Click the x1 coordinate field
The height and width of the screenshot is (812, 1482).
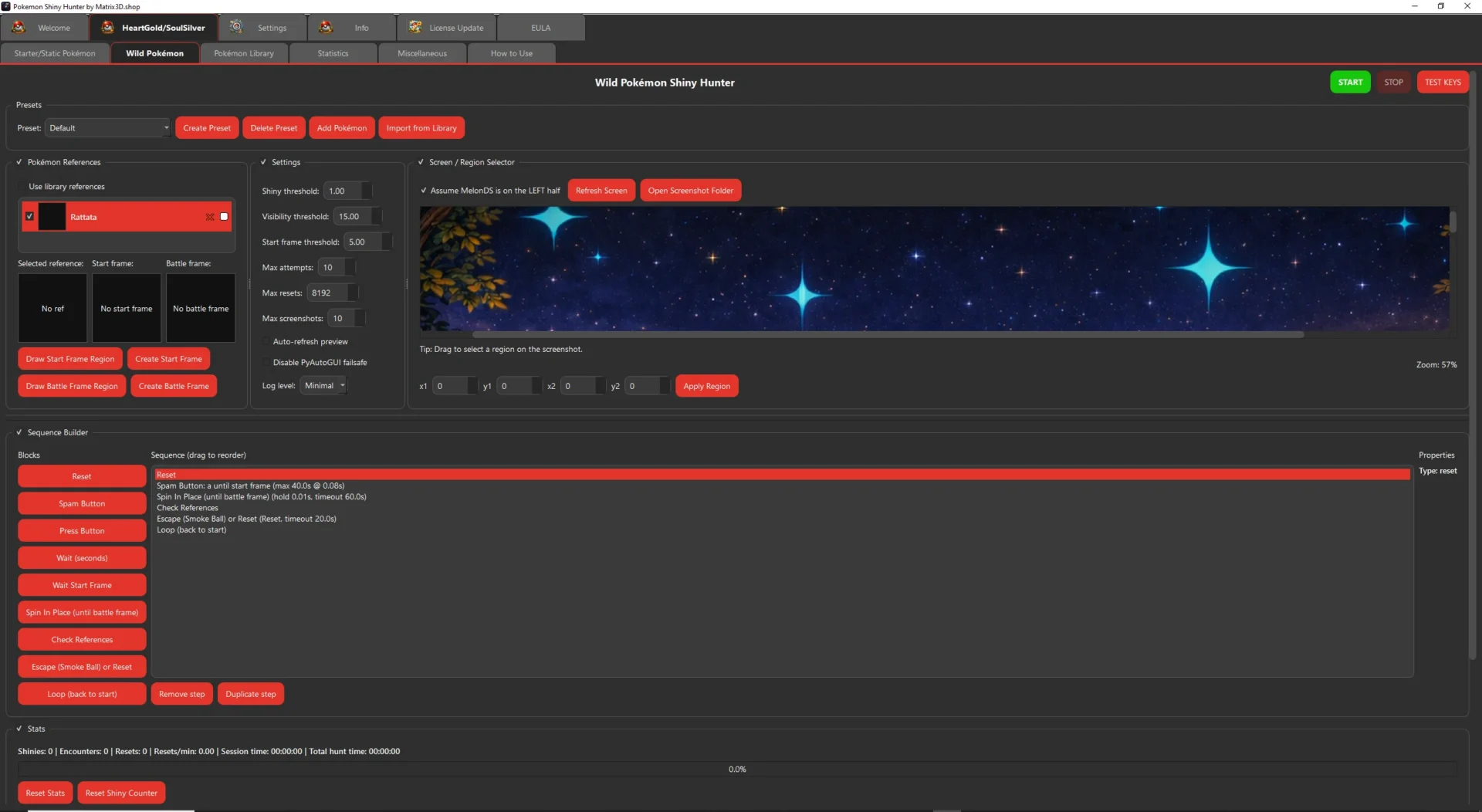pos(455,386)
